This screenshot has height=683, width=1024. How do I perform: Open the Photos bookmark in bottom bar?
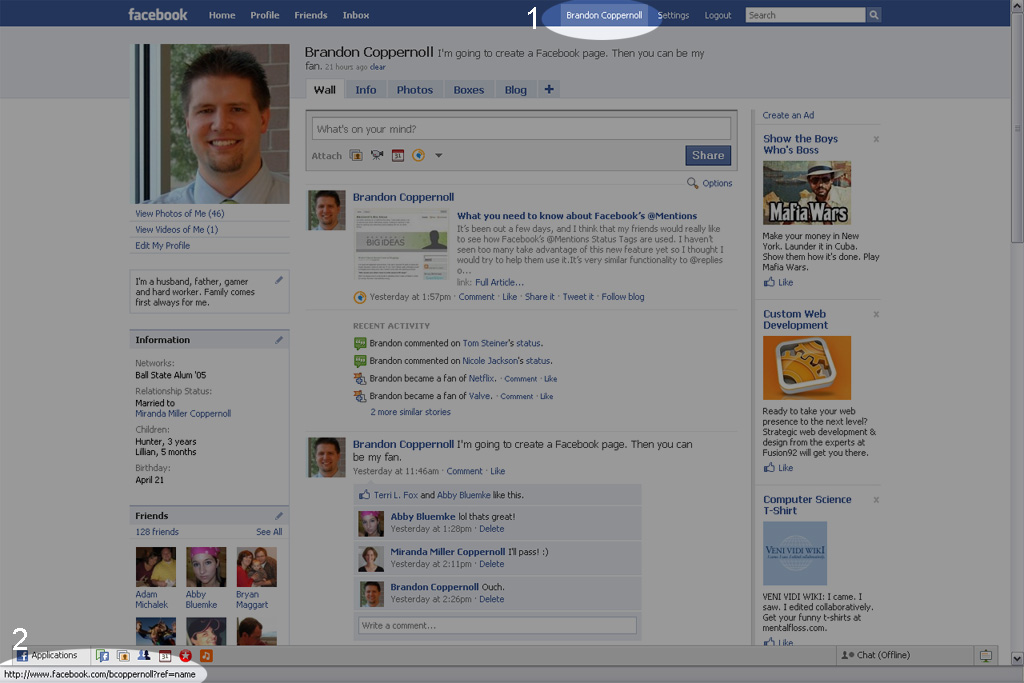click(x=123, y=656)
